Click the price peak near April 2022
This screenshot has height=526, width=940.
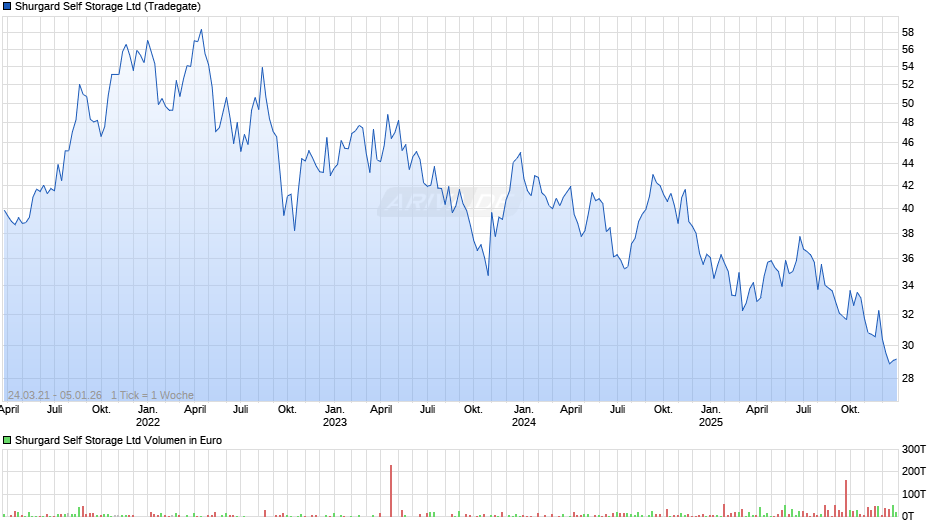(x=201, y=30)
